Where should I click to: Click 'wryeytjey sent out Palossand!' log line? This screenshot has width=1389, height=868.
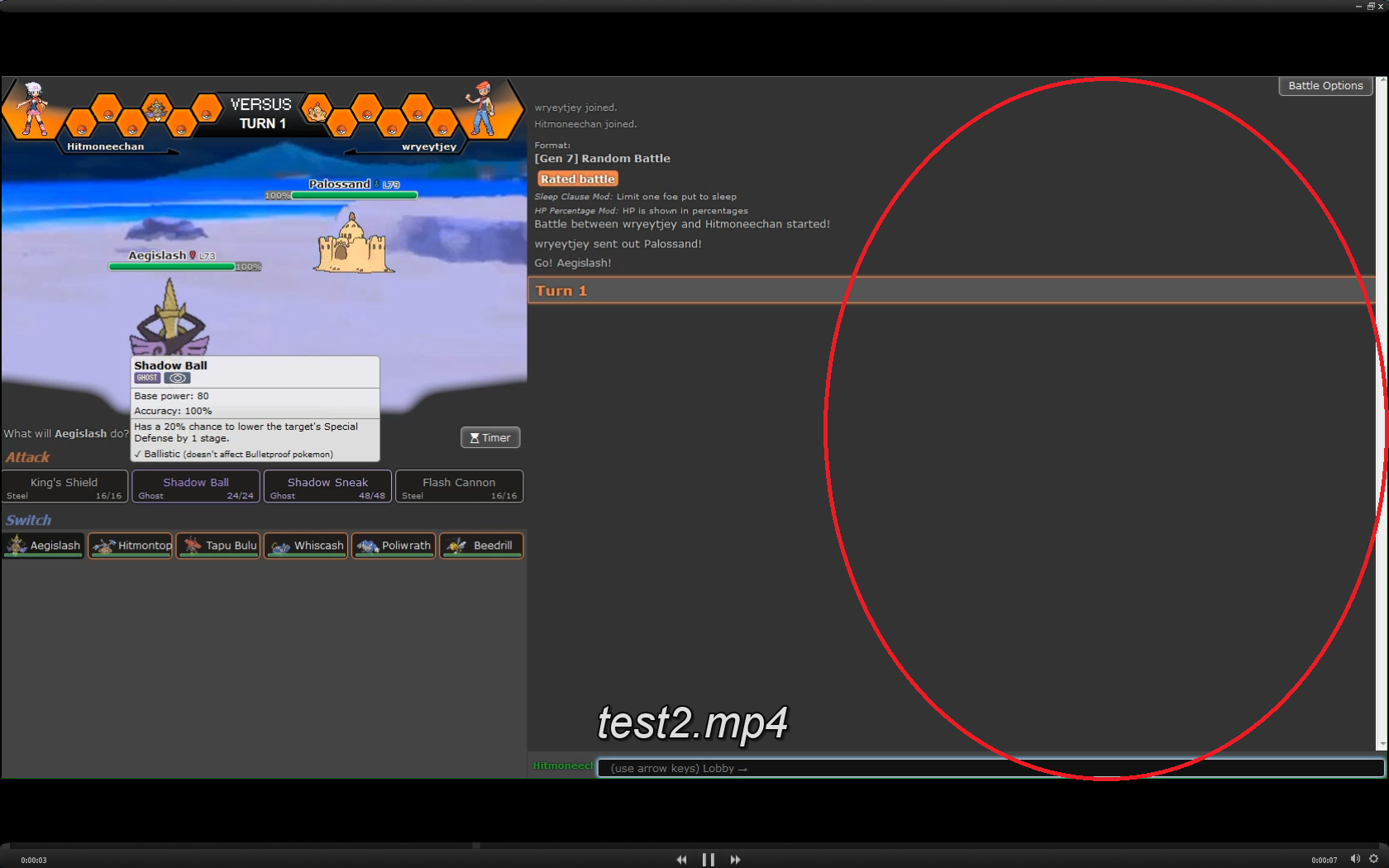[618, 244]
